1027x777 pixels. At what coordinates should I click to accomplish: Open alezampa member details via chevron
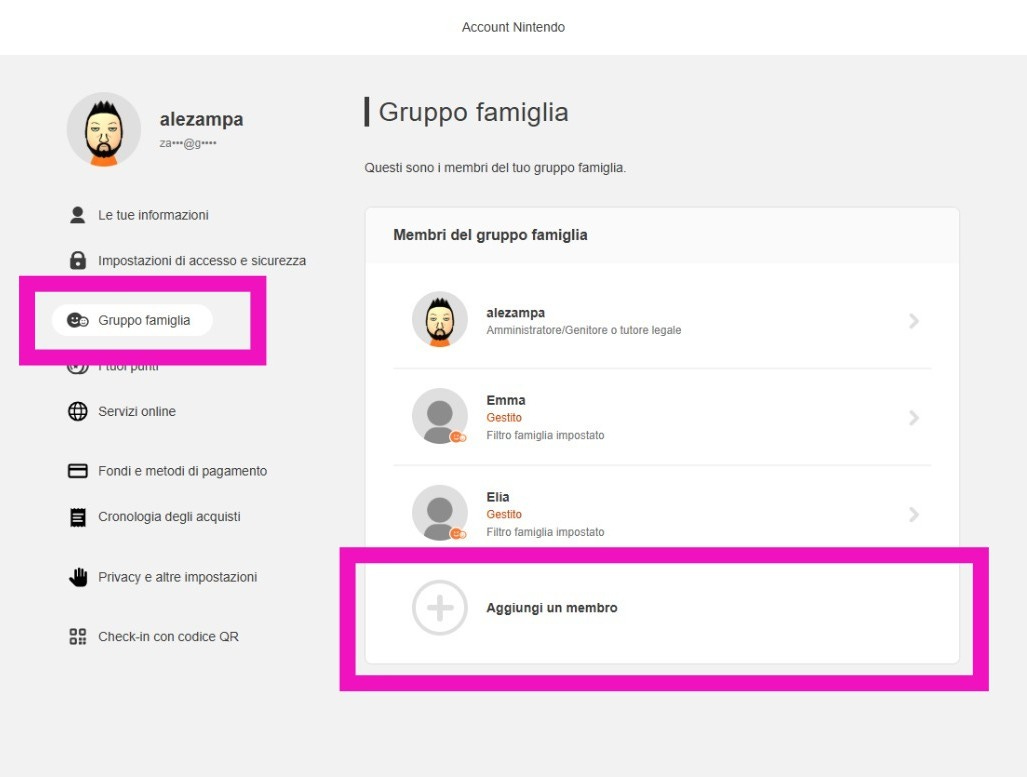pyautogui.click(x=914, y=321)
